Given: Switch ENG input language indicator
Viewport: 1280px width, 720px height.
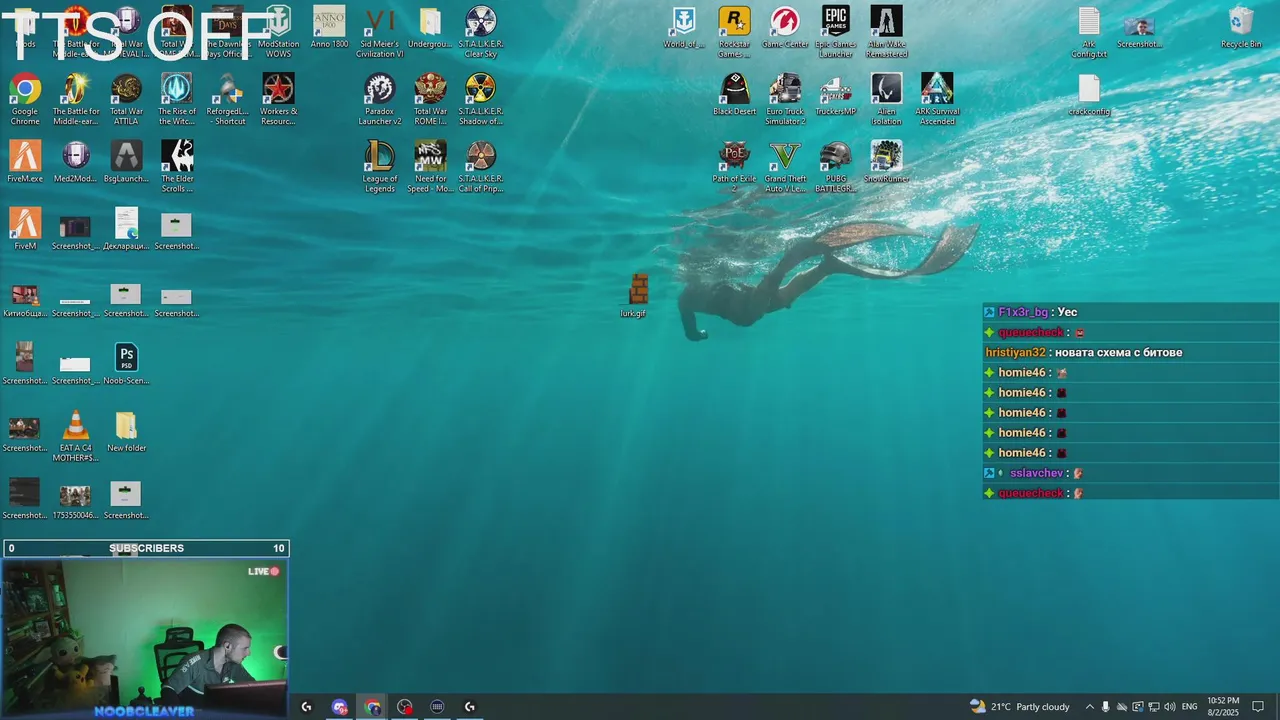Looking at the screenshot, I should pyautogui.click(x=1189, y=707).
